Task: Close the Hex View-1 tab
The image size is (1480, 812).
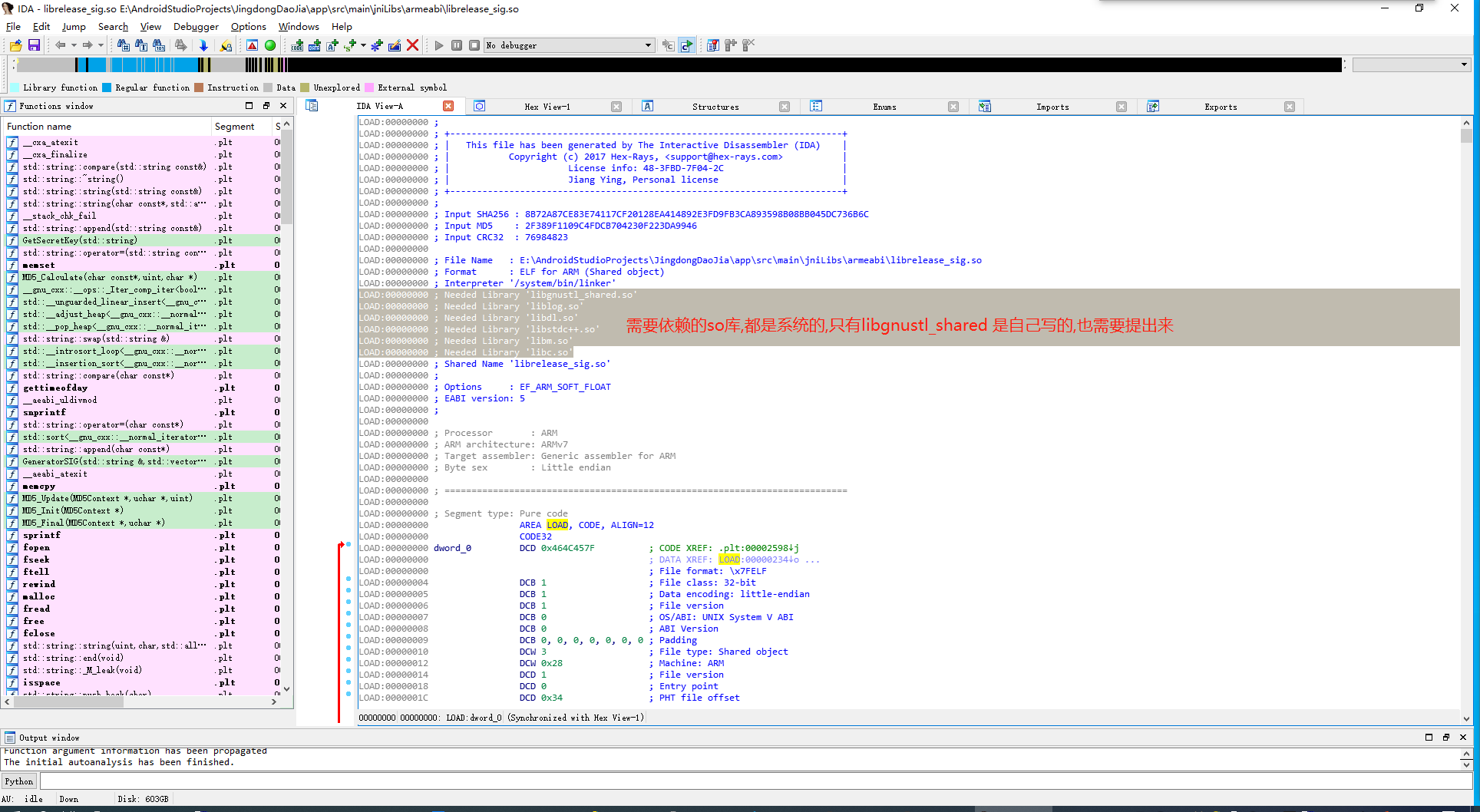Action: [x=616, y=107]
